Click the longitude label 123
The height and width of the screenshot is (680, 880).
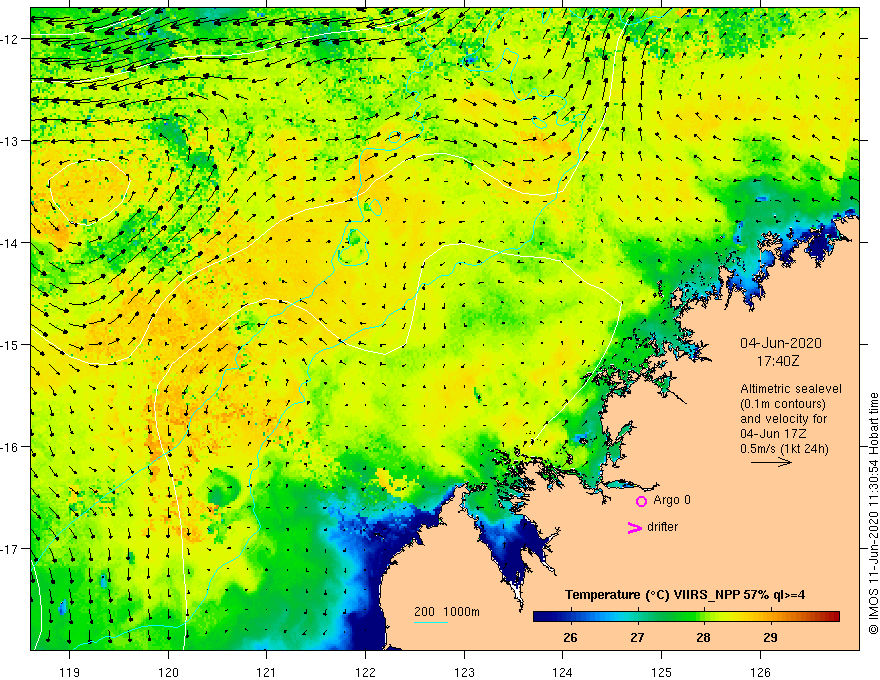(464, 672)
